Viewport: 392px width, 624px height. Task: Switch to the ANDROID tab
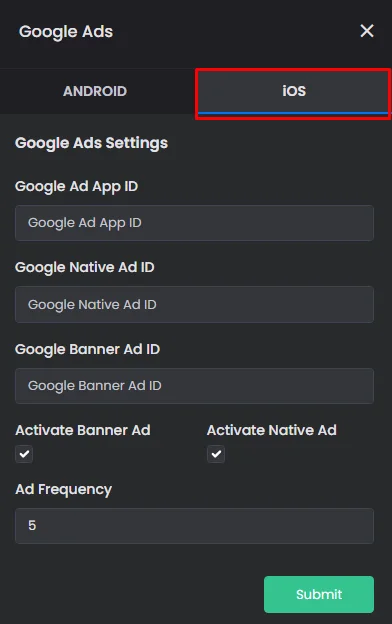click(x=95, y=91)
